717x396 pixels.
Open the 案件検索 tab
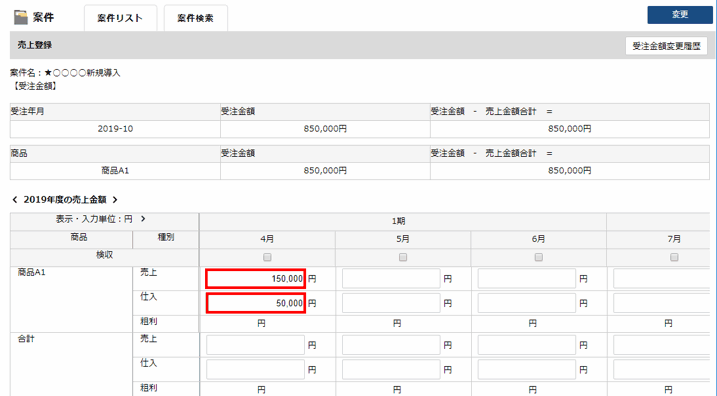pyautogui.click(x=195, y=18)
